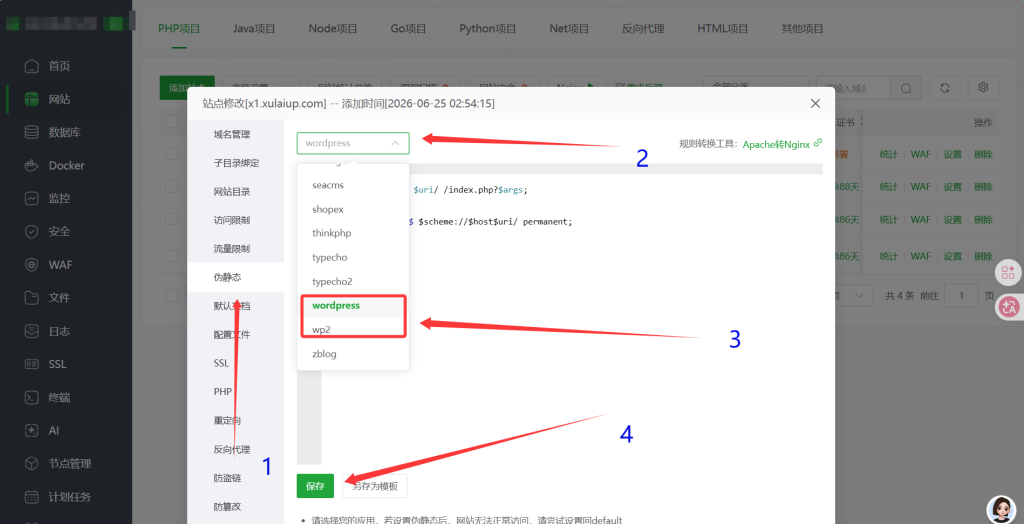1024x524 pixels.
Task: Check the first site row checkbox
Action: tap(172, 154)
